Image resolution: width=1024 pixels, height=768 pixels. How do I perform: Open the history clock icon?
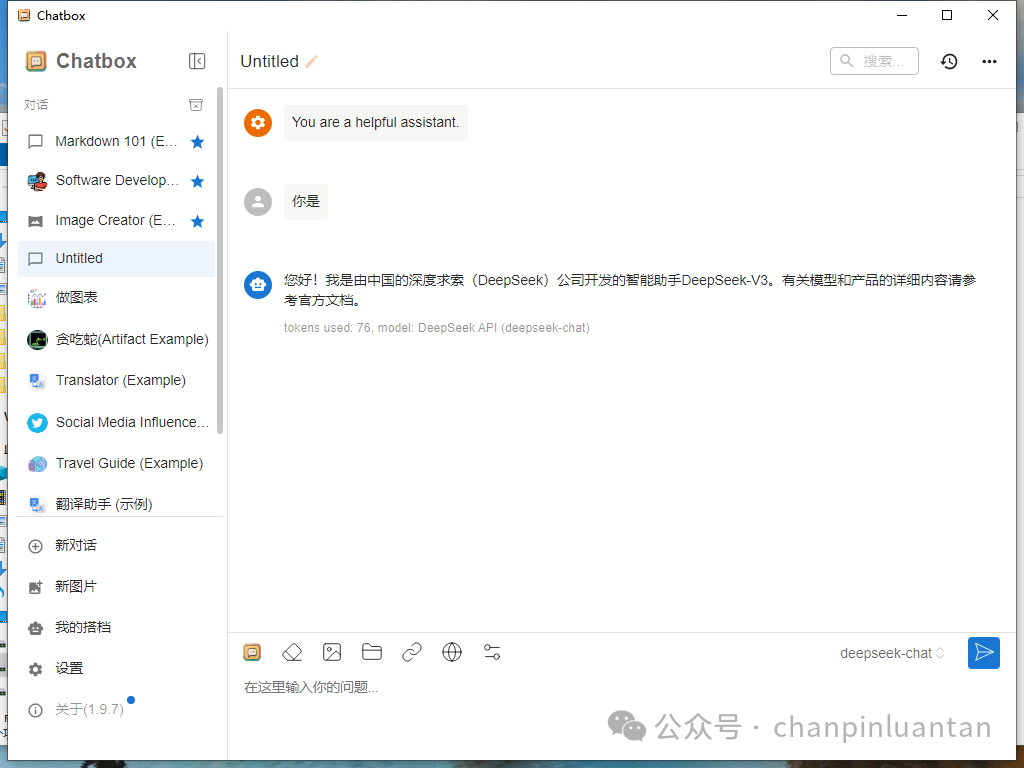(x=949, y=61)
